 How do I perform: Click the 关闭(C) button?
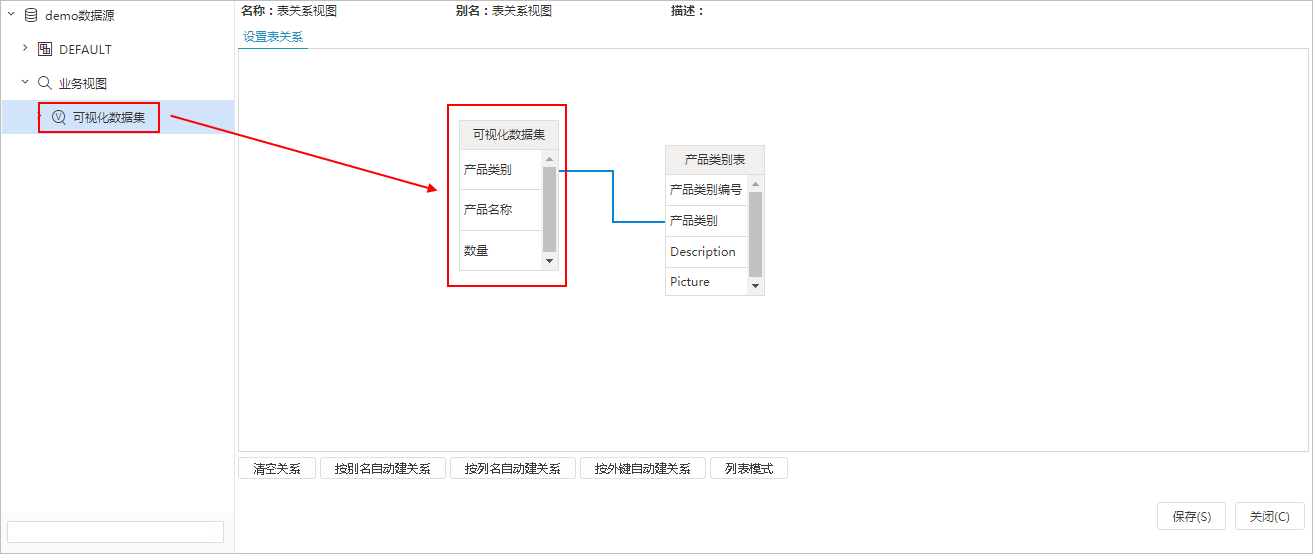click(x=1270, y=516)
